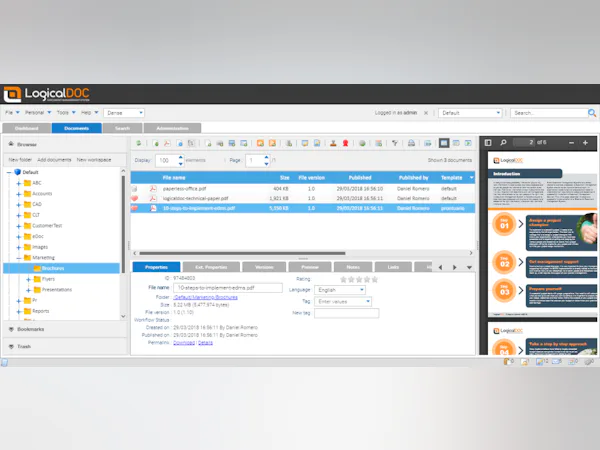Click the brown rubber stamp toolbar icon
600x450 pixels.
333,143
